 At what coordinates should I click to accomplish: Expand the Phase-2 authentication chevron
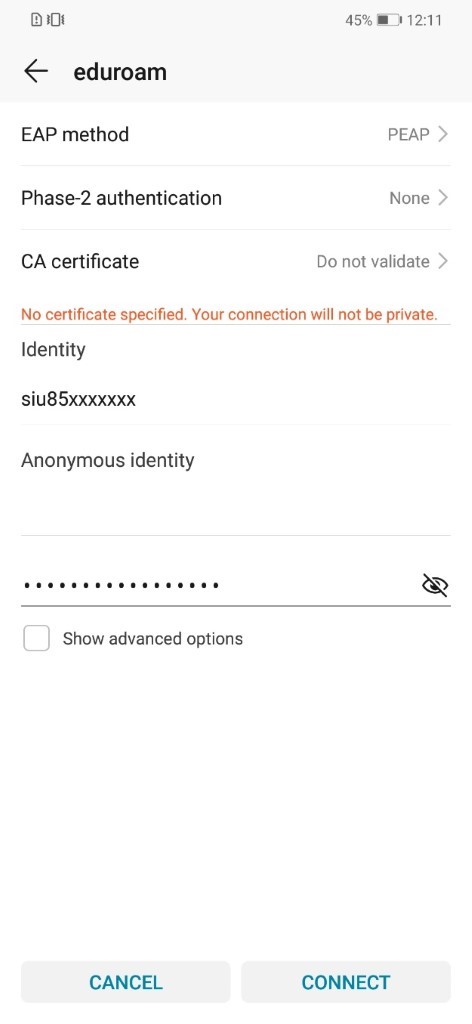point(443,198)
